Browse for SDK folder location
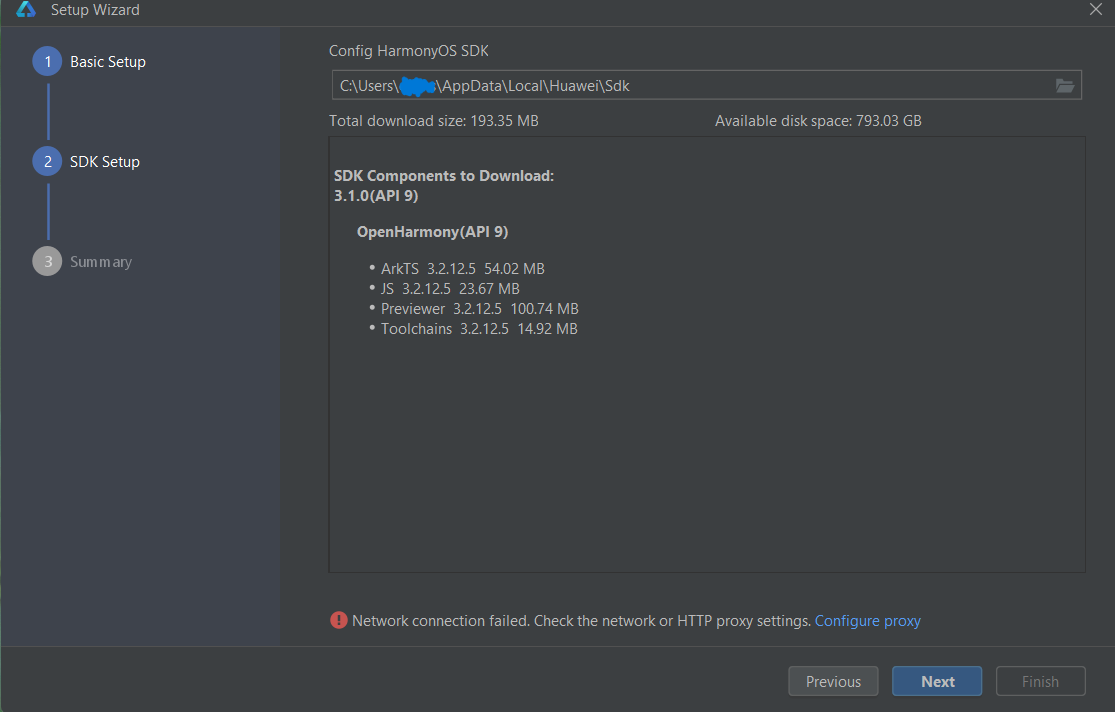The width and height of the screenshot is (1115, 712). [1065, 85]
